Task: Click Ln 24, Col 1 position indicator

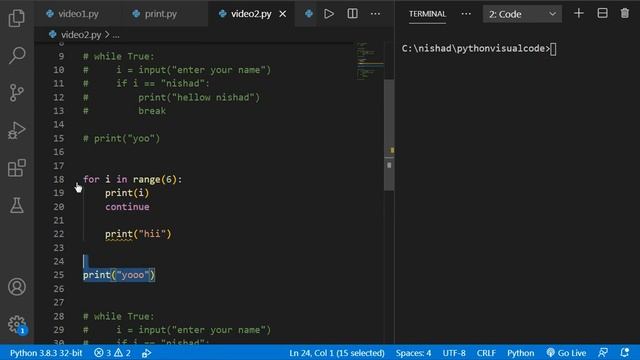Action: coord(337,353)
